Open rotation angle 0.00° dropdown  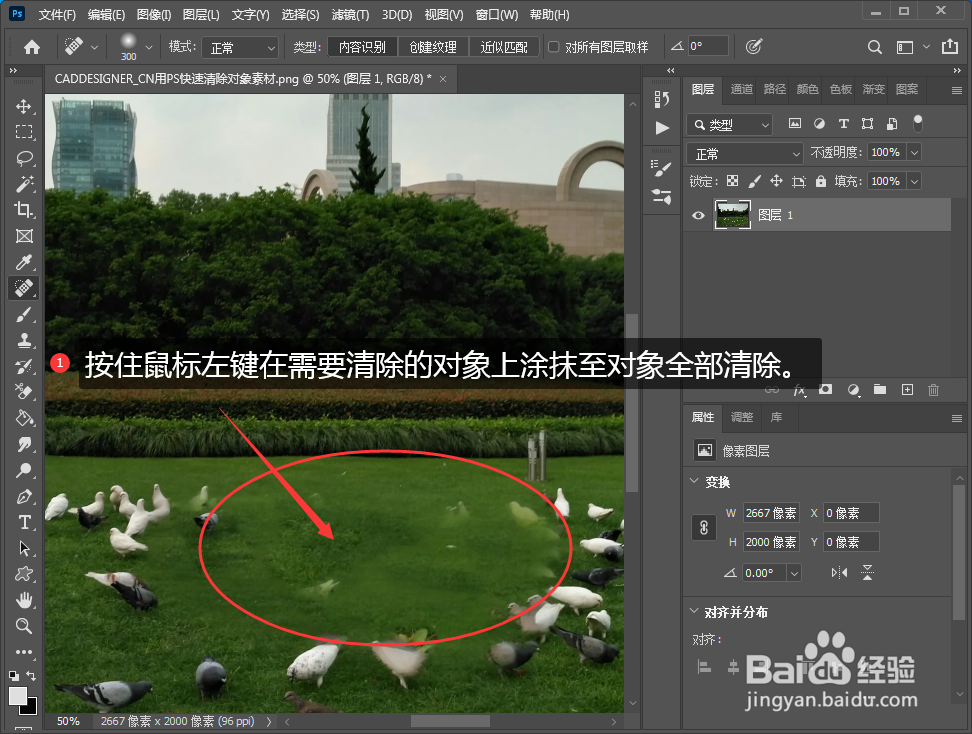[x=794, y=573]
